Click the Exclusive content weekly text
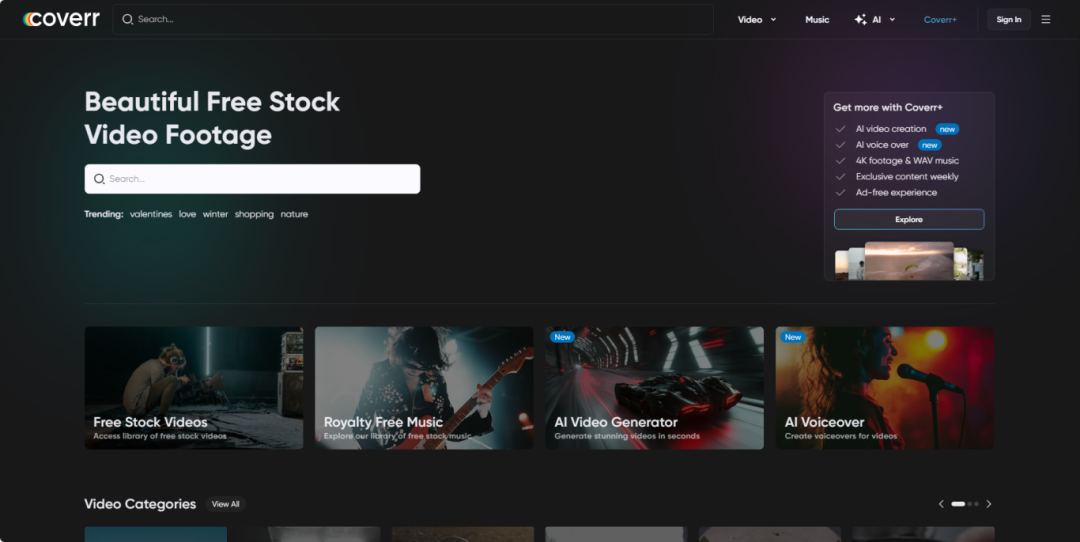The height and width of the screenshot is (542, 1080). click(x=906, y=176)
